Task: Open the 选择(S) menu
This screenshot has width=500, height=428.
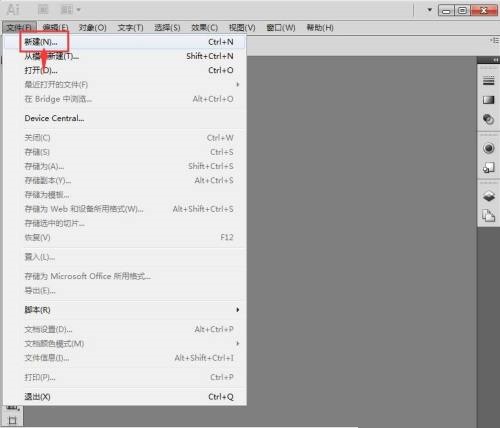Action: click(x=167, y=27)
